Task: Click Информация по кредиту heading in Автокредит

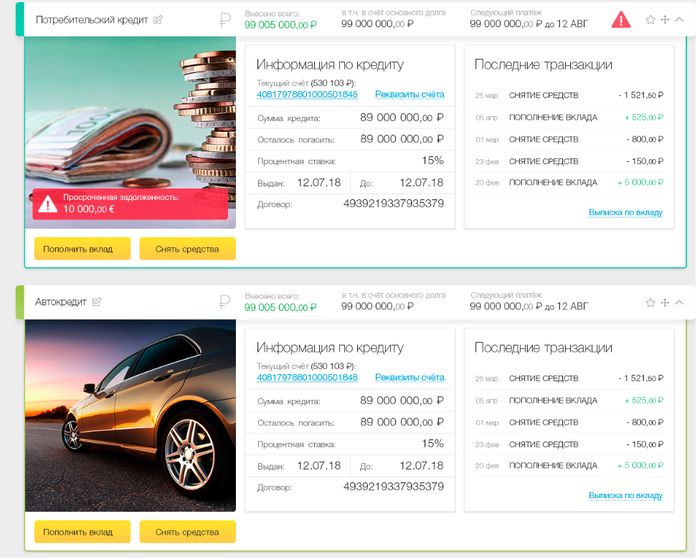Action: [330, 347]
